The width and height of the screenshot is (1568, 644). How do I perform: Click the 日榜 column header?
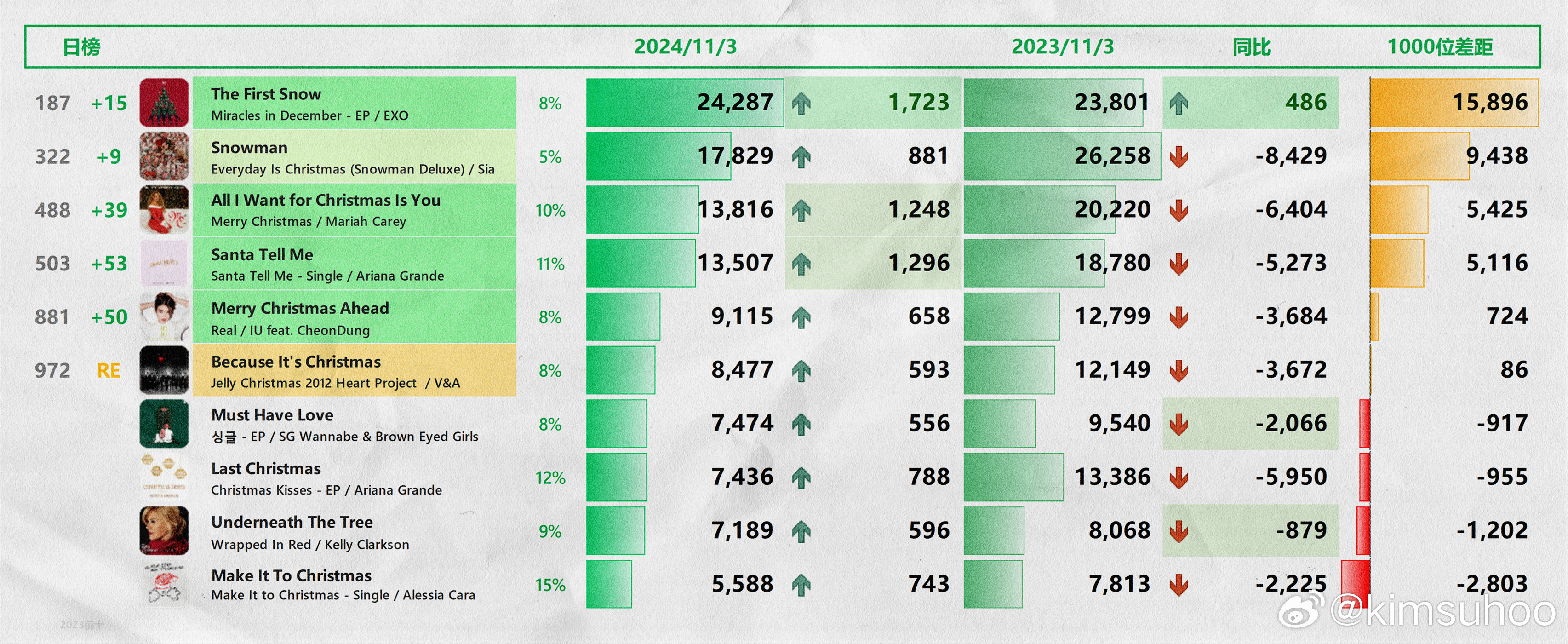81,47
